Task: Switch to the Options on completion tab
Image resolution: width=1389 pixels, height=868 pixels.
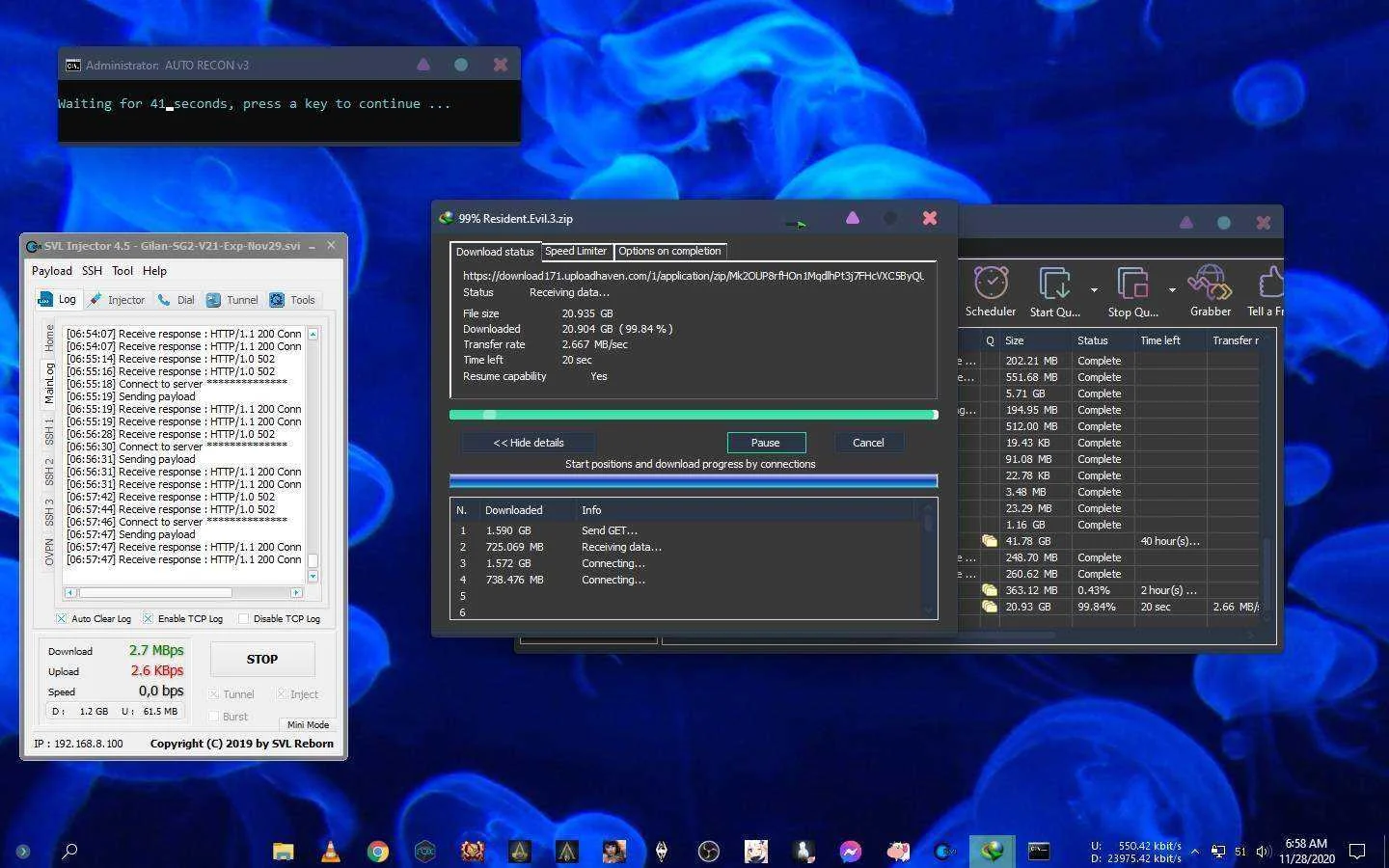Action: (669, 251)
